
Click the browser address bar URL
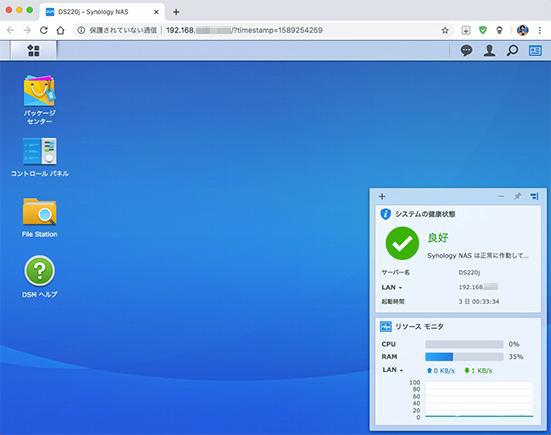click(244, 30)
